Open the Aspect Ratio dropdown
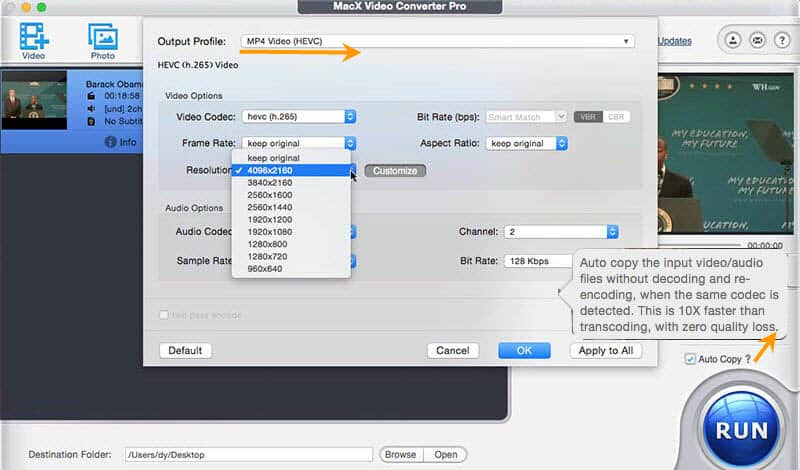This screenshot has height=470, width=800. click(527, 143)
